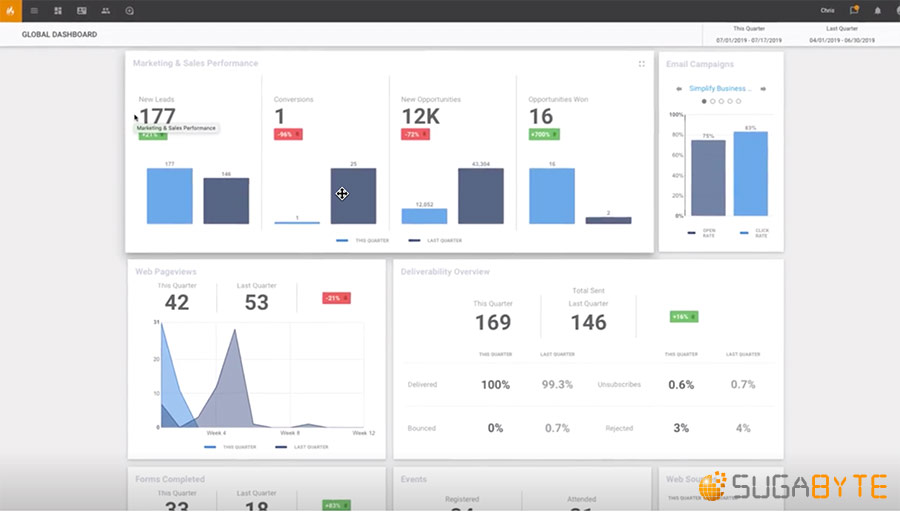Click the 83% click rate bar
Image resolution: width=900 pixels, height=512 pixels.
coord(751,173)
